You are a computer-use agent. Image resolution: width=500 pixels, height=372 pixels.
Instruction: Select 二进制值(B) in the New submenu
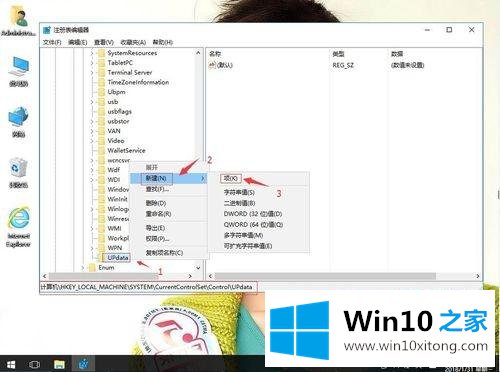point(259,203)
